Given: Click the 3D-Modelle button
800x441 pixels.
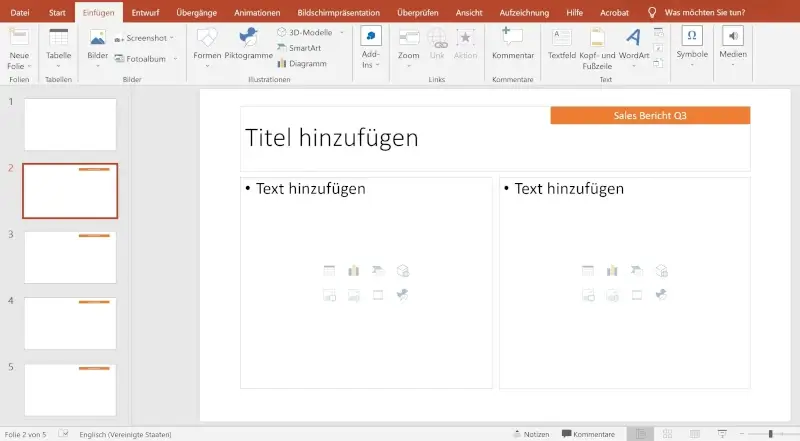Looking at the screenshot, I should click(x=305, y=32).
